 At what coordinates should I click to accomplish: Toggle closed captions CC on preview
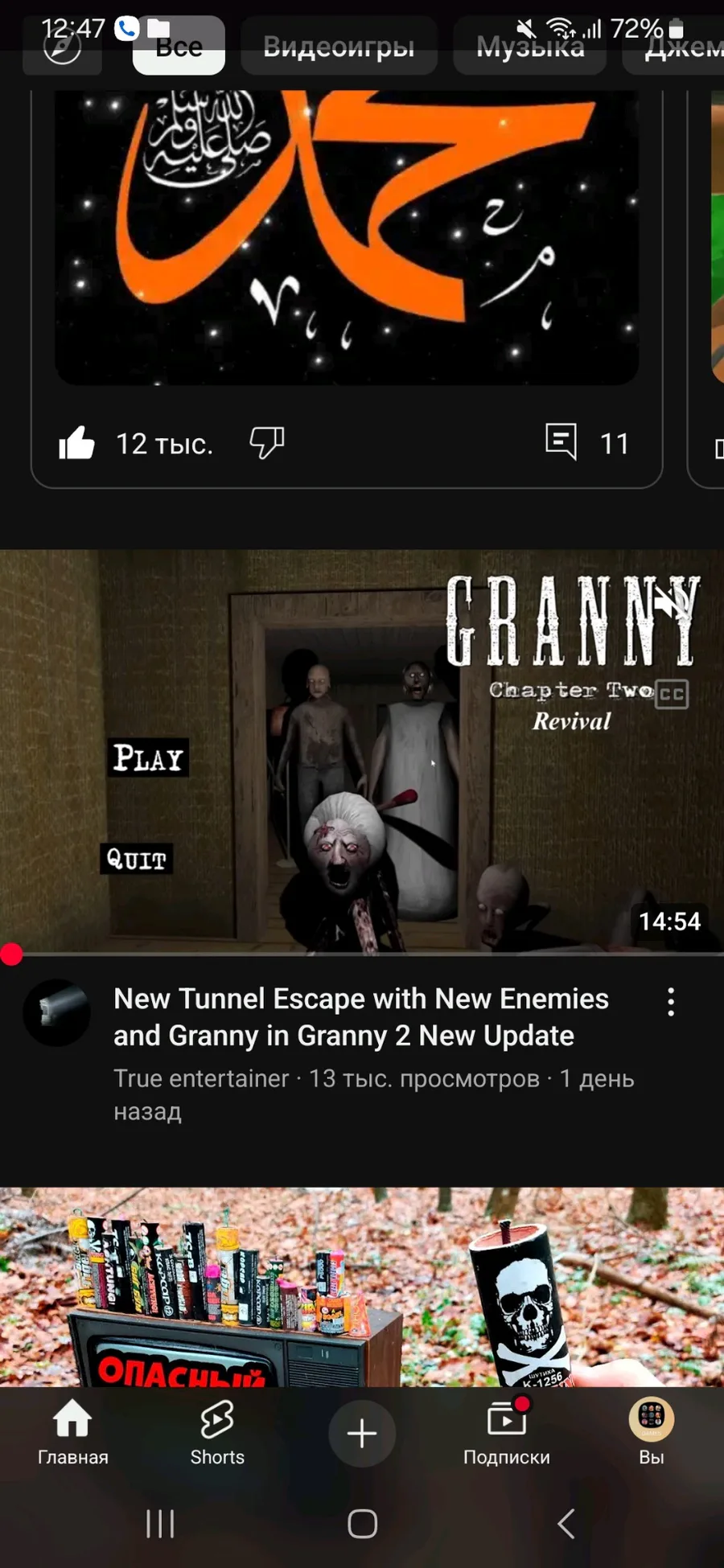(x=672, y=694)
